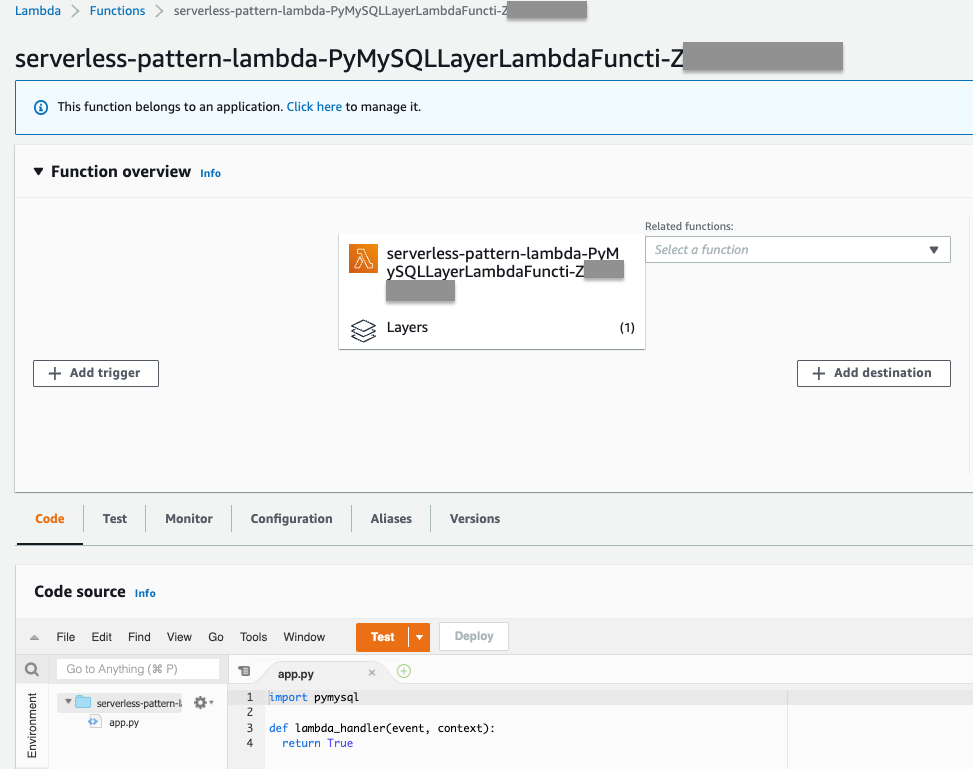Image resolution: width=973 pixels, height=769 pixels.
Task: Open environment settings gear icon
Action: [200, 703]
